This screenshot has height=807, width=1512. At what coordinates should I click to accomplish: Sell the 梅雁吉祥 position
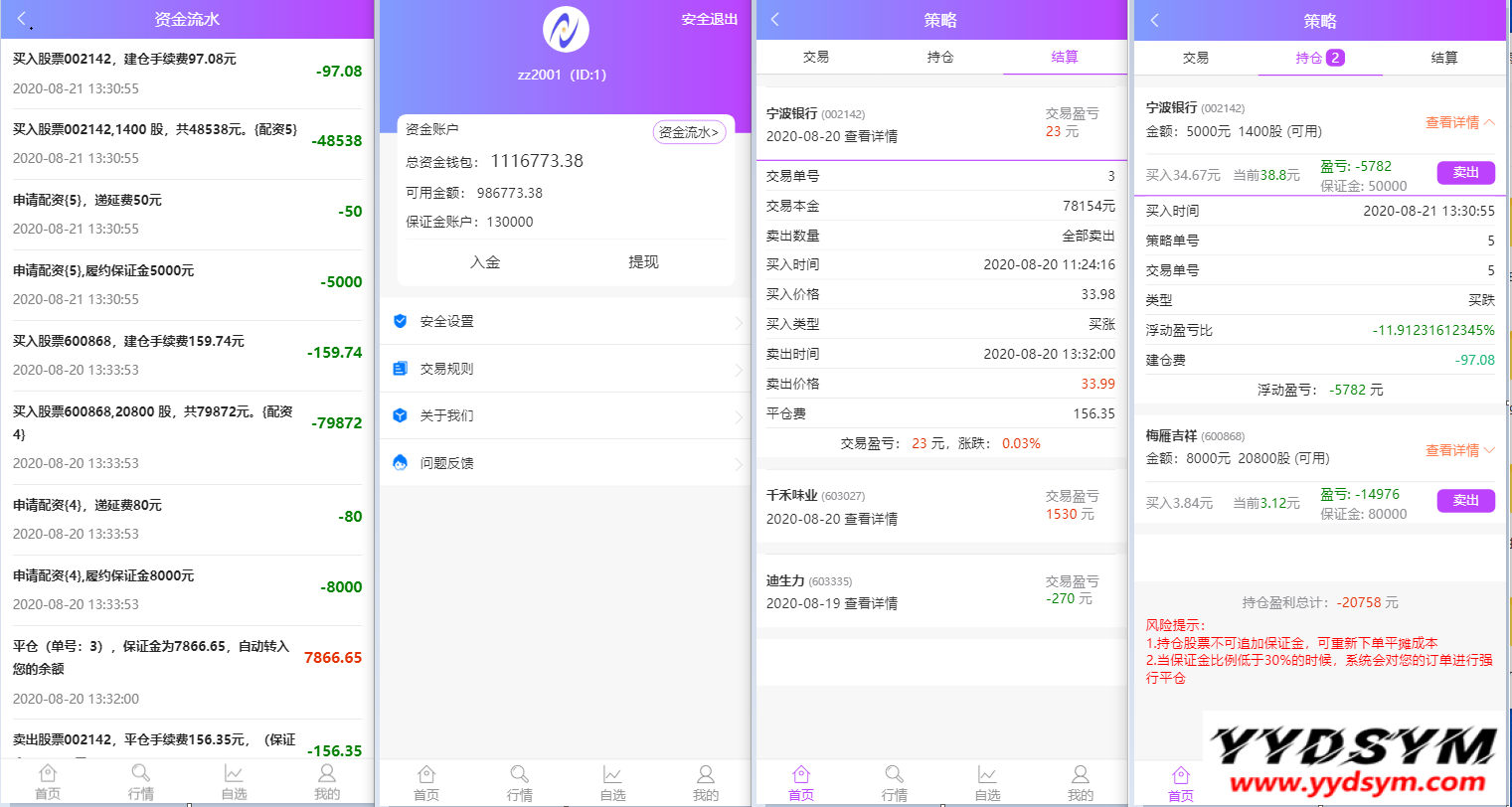pos(1465,501)
